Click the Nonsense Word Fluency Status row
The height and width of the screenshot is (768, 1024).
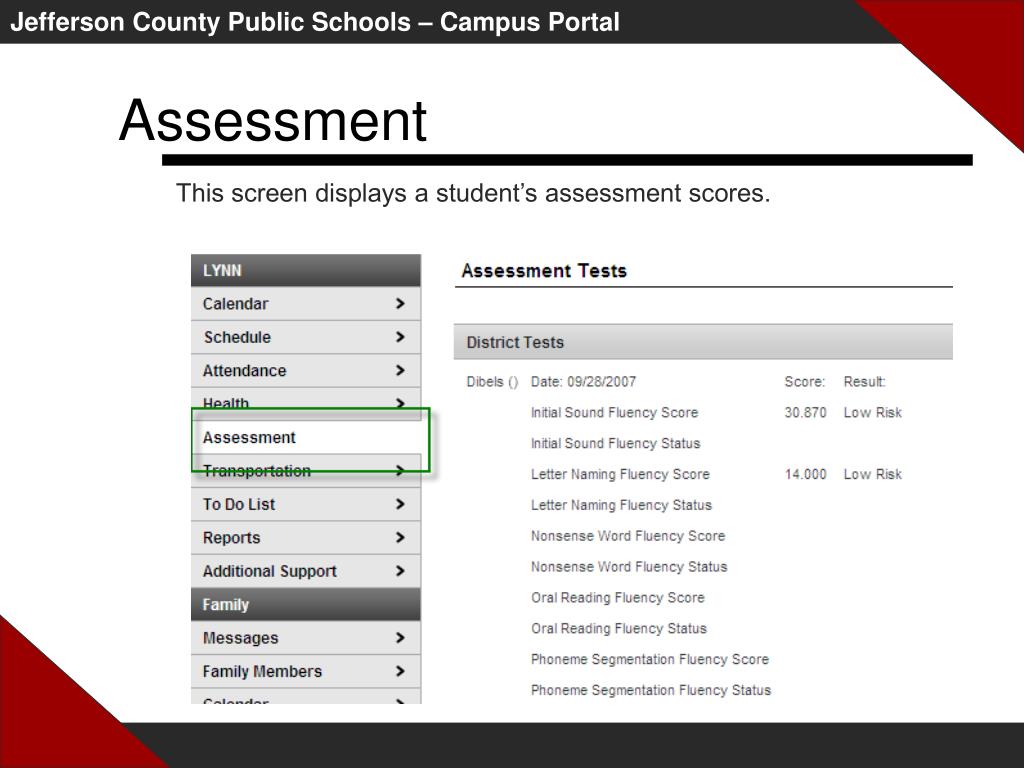629,567
